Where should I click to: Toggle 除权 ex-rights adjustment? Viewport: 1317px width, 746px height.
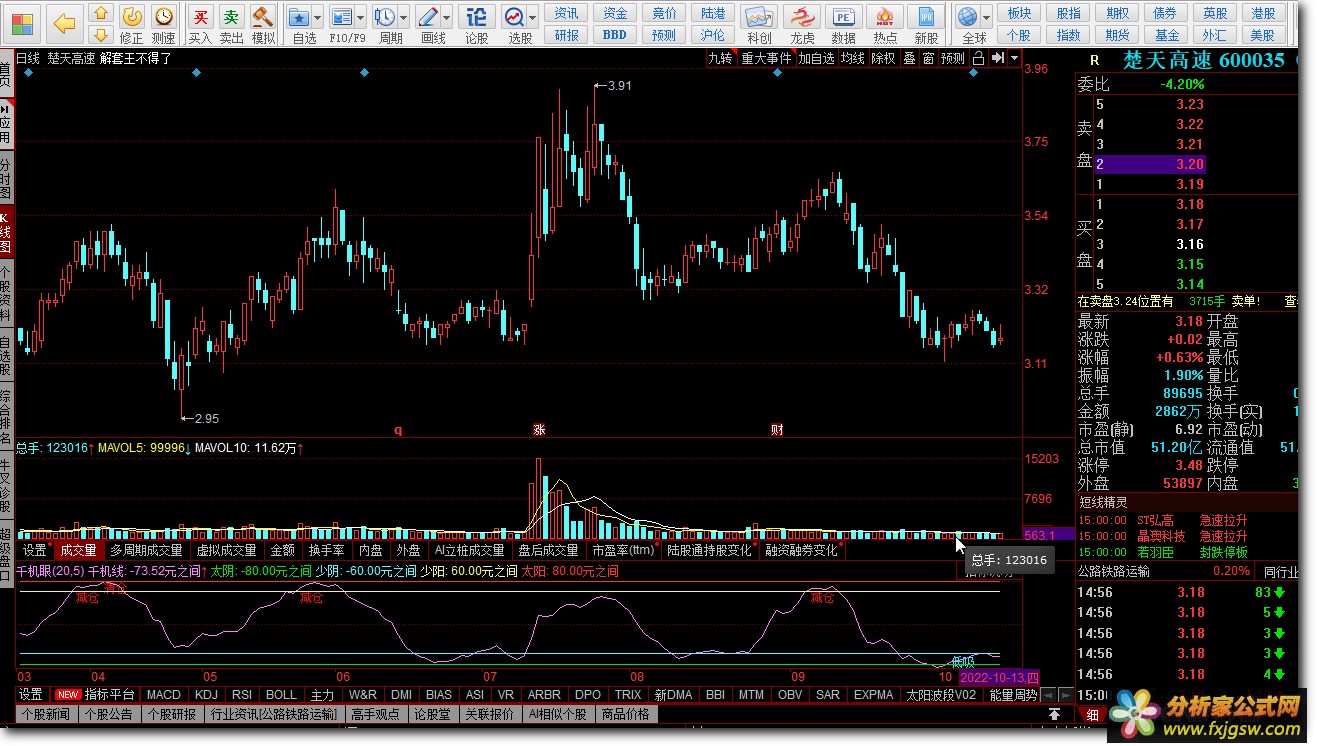point(883,58)
